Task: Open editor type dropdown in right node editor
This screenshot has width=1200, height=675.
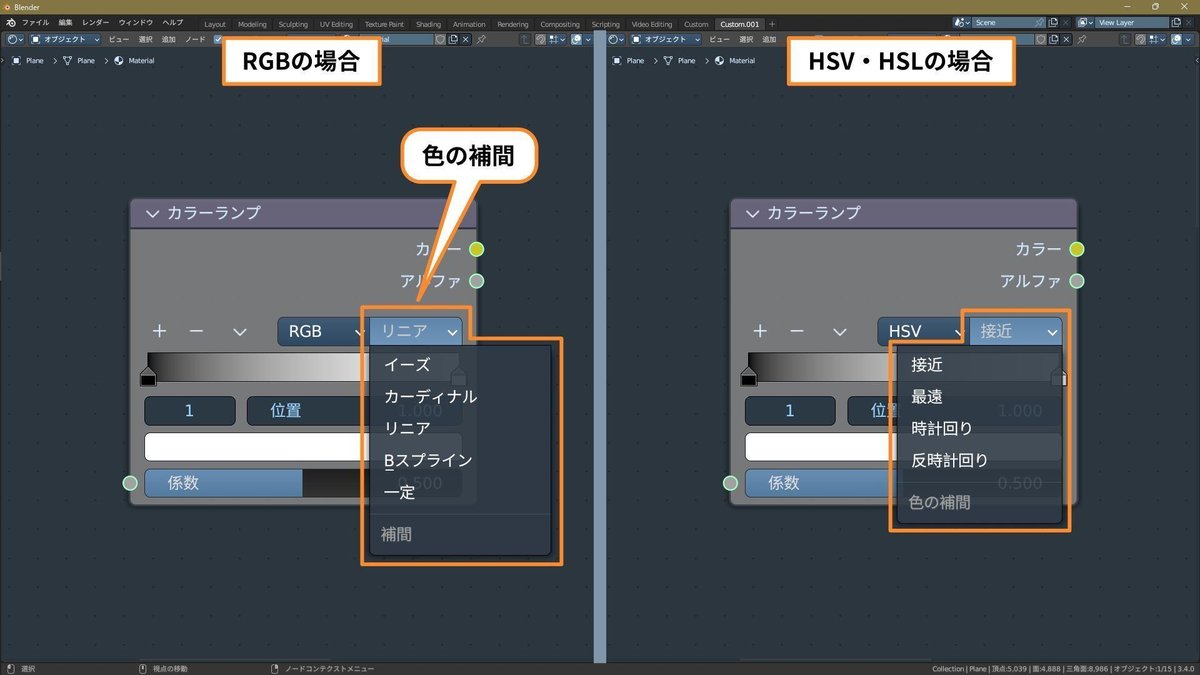Action: coord(614,39)
